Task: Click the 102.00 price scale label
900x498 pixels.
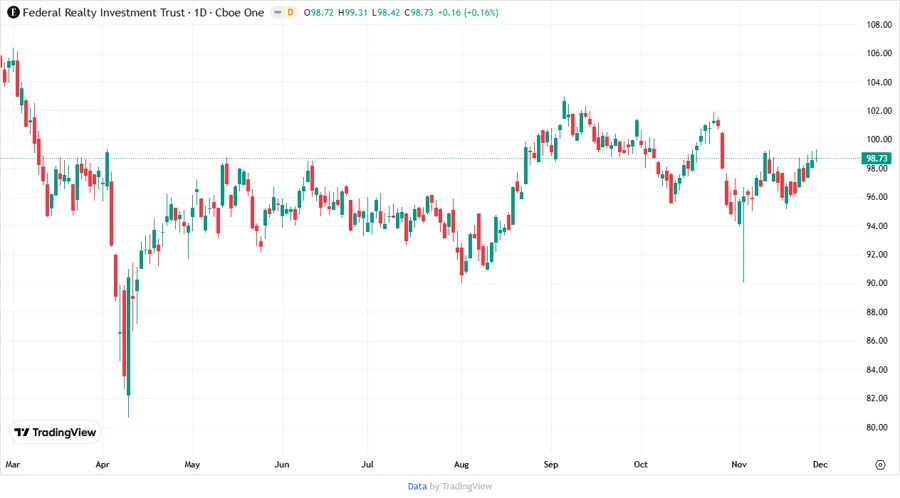Action: coord(879,111)
